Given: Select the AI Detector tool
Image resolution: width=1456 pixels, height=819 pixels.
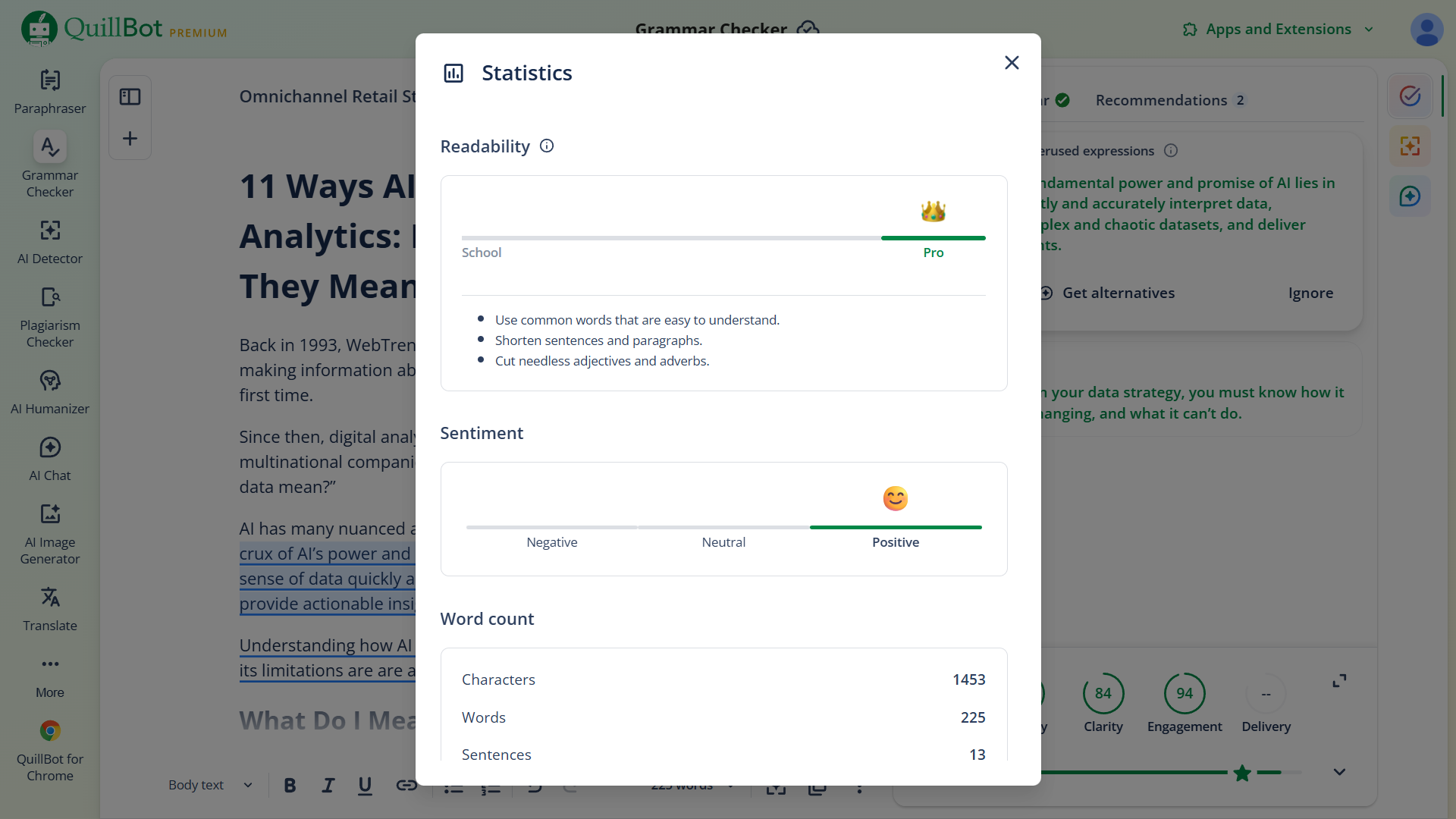Looking at the screenshot, I should click(49, 241).
